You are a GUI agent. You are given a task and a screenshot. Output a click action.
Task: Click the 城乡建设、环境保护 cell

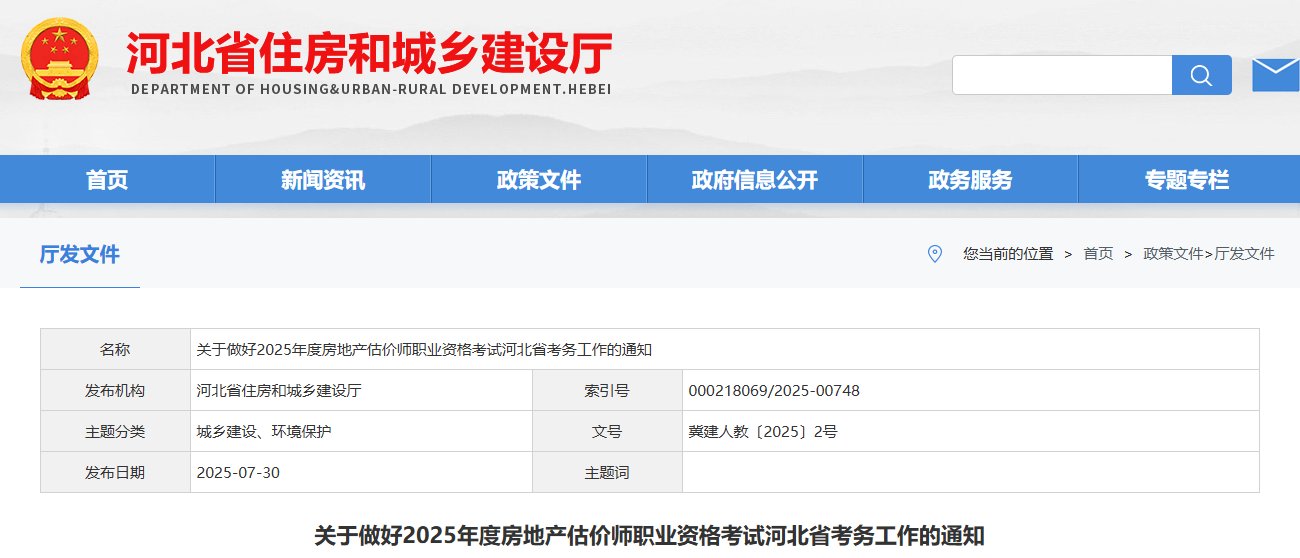click(361, 431)
